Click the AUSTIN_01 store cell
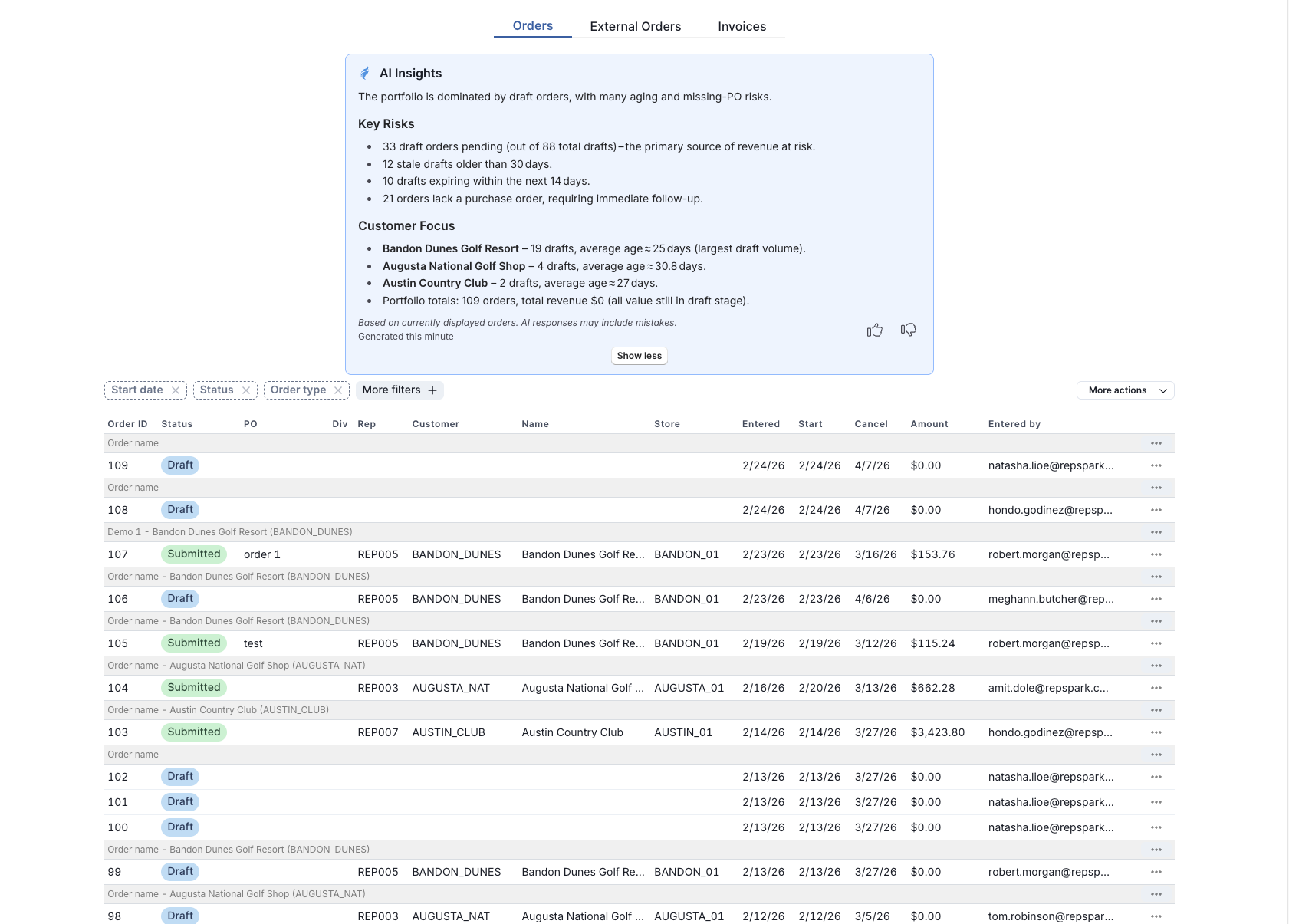The height and width of the screenshot is (924, 1289). [683, 732]
